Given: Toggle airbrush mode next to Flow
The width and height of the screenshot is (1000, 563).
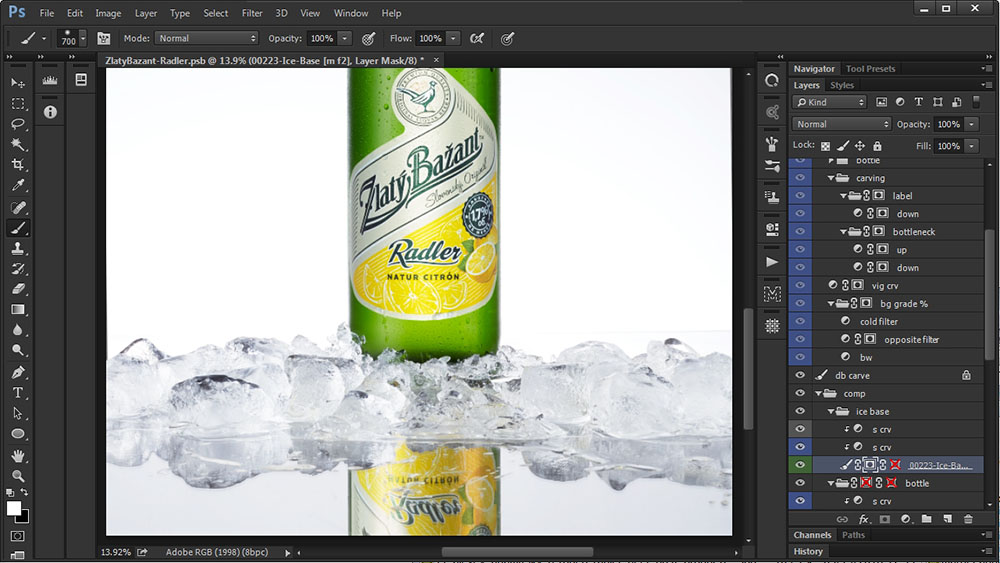Looking at the screenshot, I should click(x=476, y=38).
